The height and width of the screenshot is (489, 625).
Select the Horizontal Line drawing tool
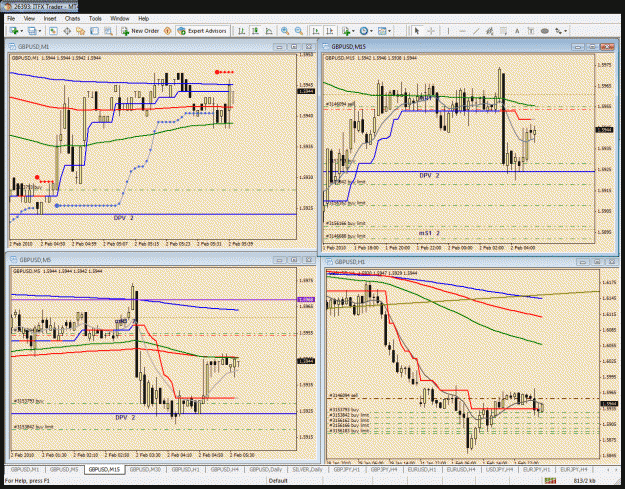[x=462, y=31]
